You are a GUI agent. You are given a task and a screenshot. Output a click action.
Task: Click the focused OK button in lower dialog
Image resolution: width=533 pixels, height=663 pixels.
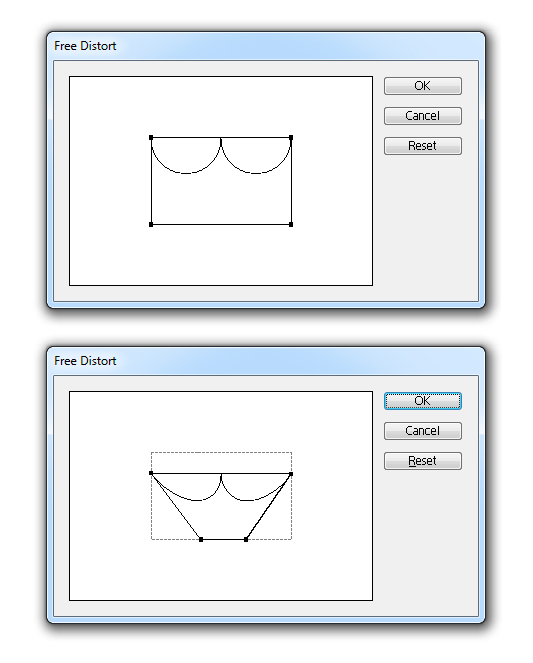point(422,401)
